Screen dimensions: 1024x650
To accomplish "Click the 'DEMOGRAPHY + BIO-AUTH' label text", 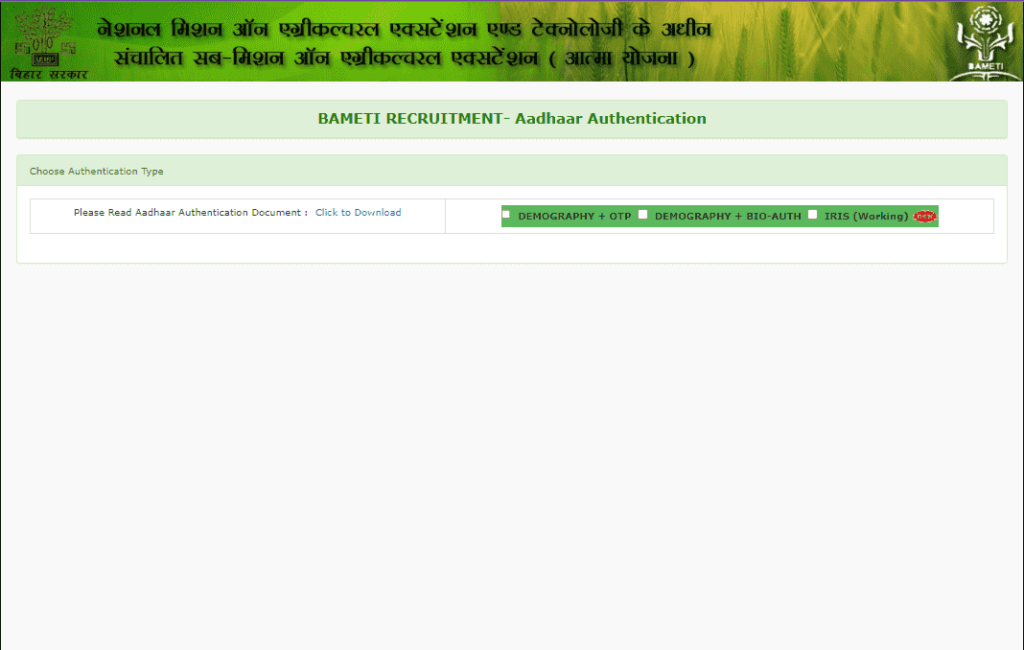I will click(727, 216).
